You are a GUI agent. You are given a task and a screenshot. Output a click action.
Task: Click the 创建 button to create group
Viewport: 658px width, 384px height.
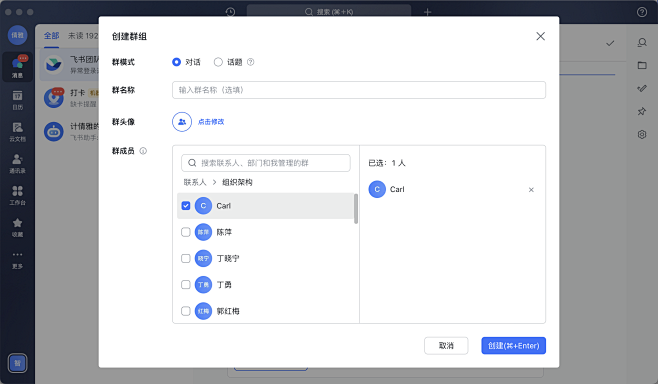point(514,345)
